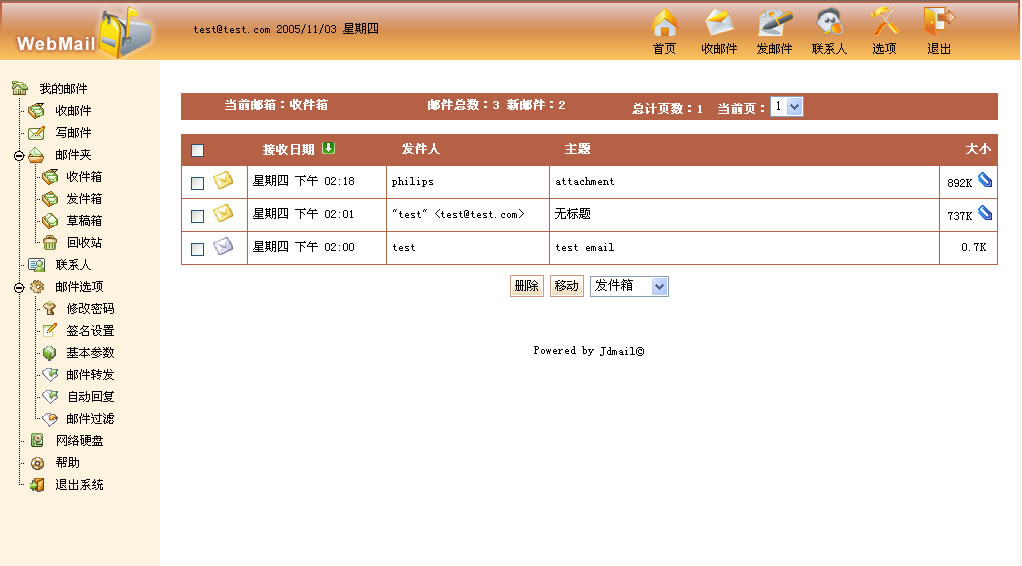Check the box for the philips email
The height and width of the screenshot is (566, 1022).
(197, 183)
